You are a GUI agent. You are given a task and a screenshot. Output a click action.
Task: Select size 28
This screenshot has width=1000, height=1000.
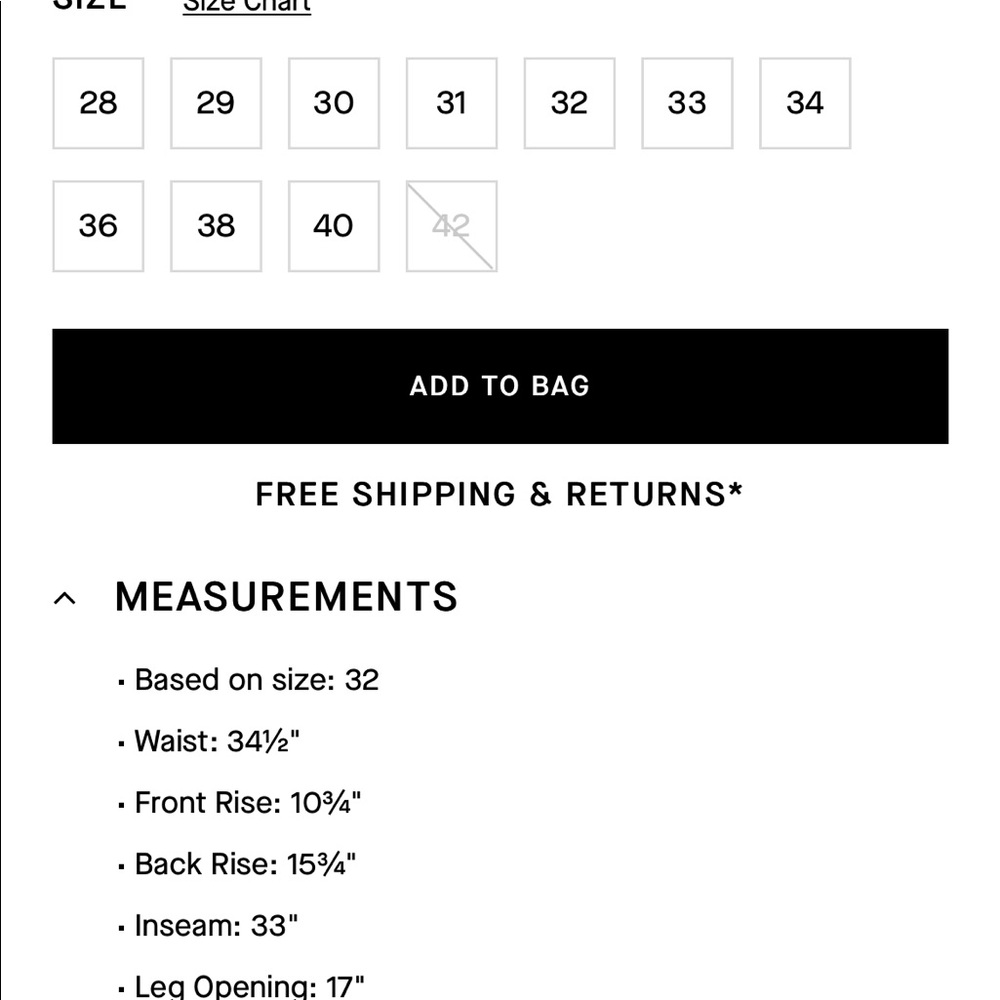point(98,103)
